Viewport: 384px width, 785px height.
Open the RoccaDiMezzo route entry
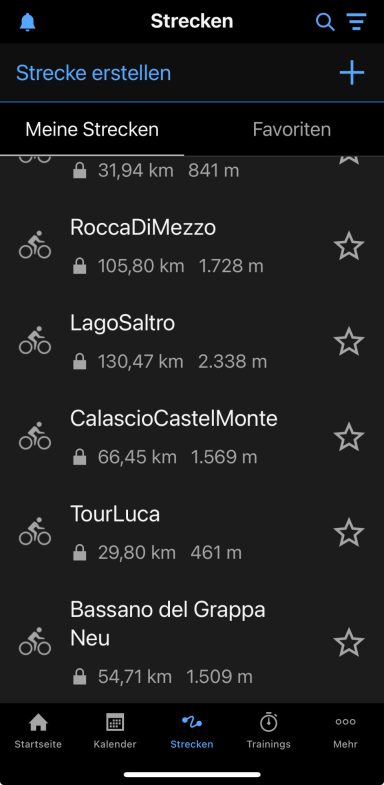coord(192,246)
